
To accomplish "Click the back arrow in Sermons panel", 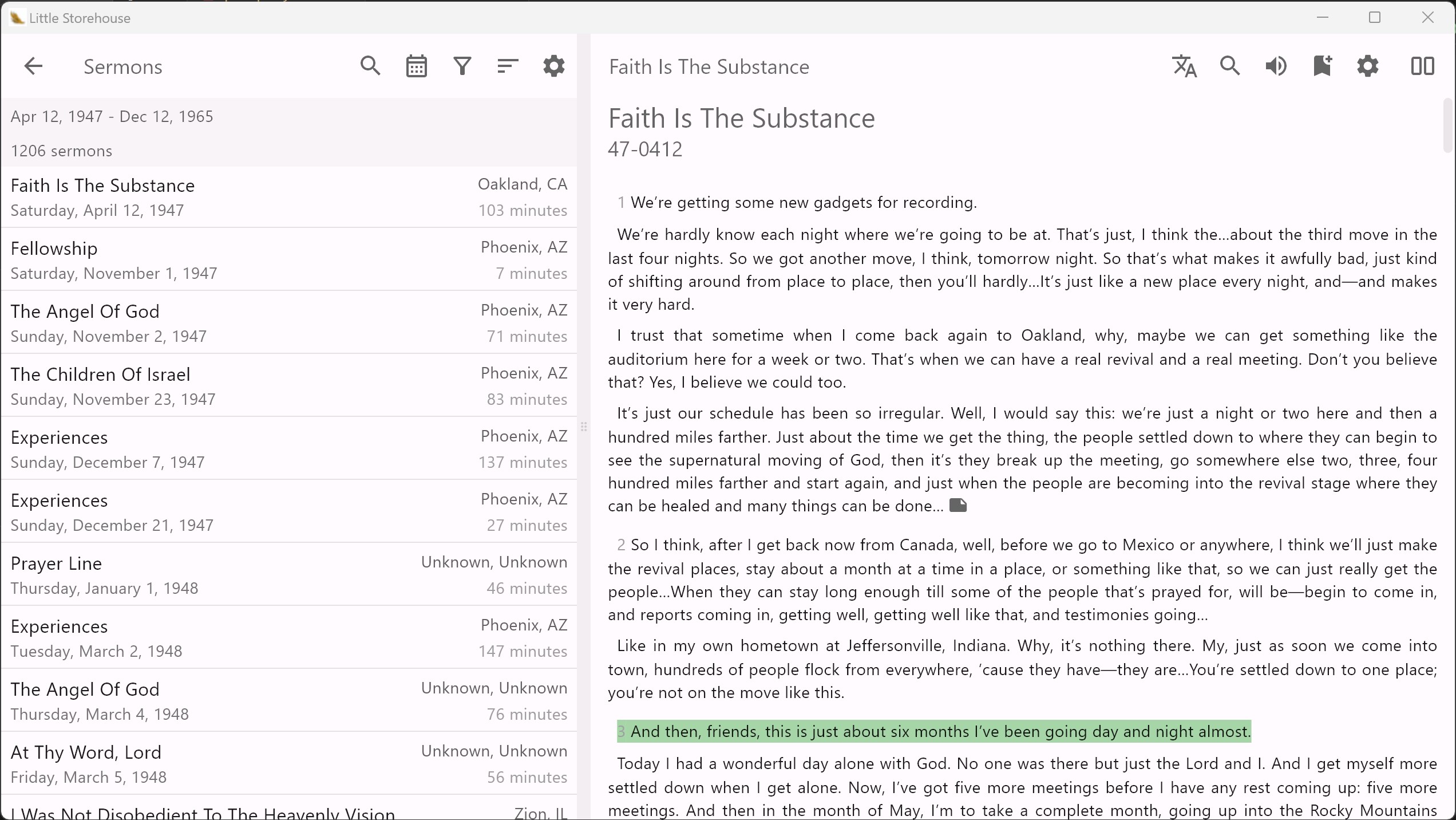I will click(33, 66).
